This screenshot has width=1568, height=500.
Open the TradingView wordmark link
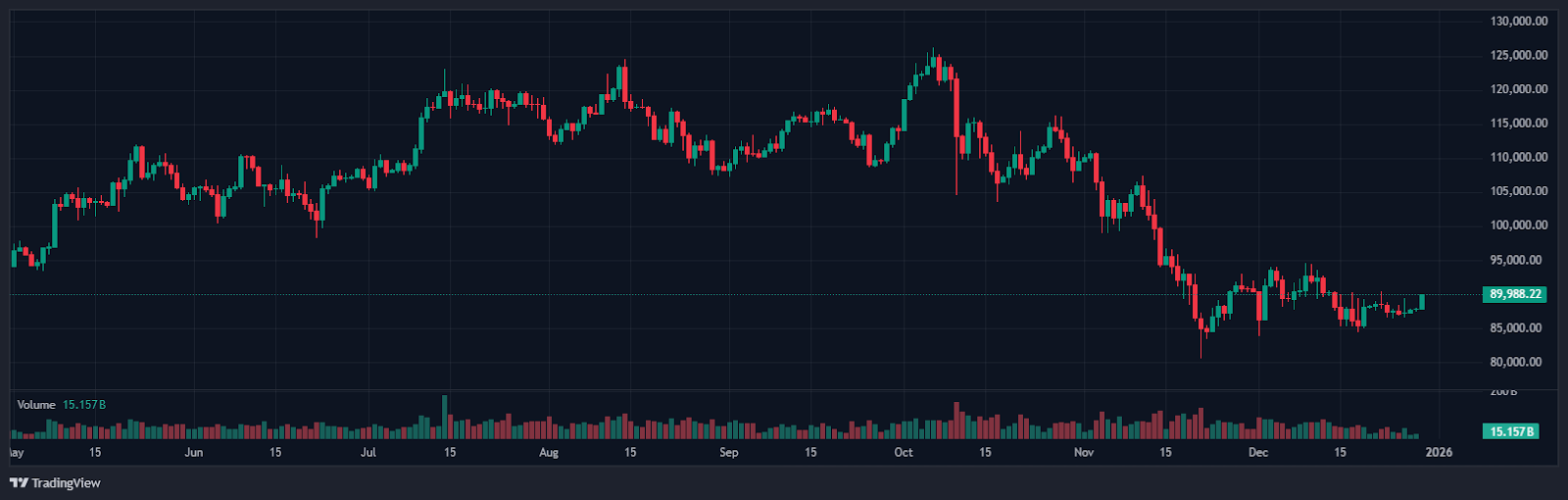point(66,482)
